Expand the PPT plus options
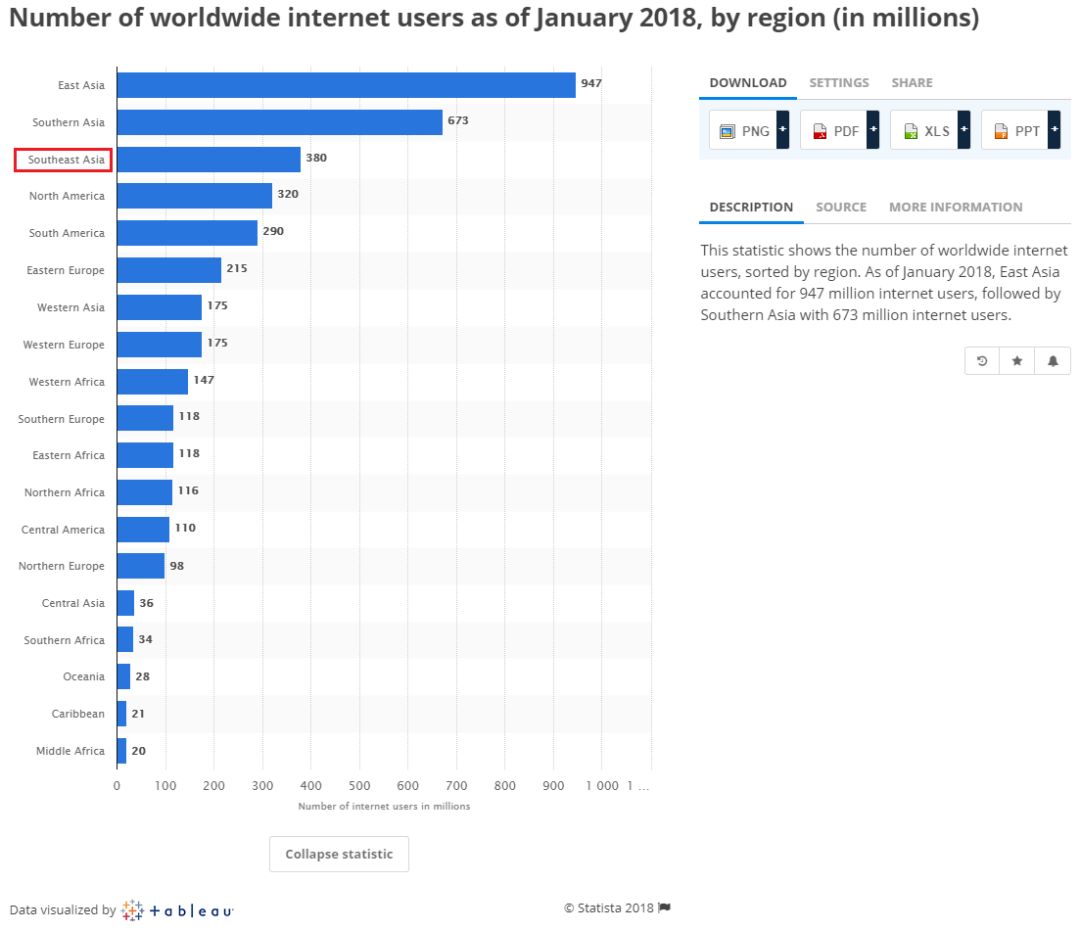The image size is (1080, 930). 1054,130
